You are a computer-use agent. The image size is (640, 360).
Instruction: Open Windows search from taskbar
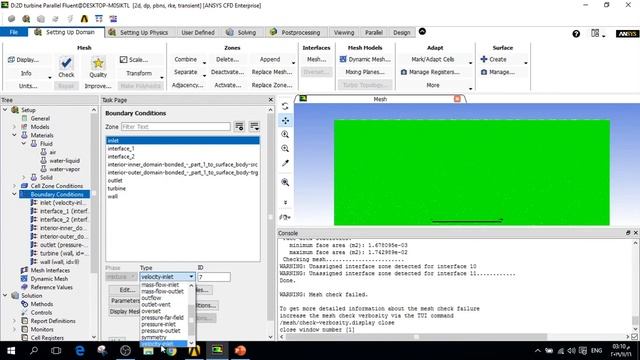point(34,350)
